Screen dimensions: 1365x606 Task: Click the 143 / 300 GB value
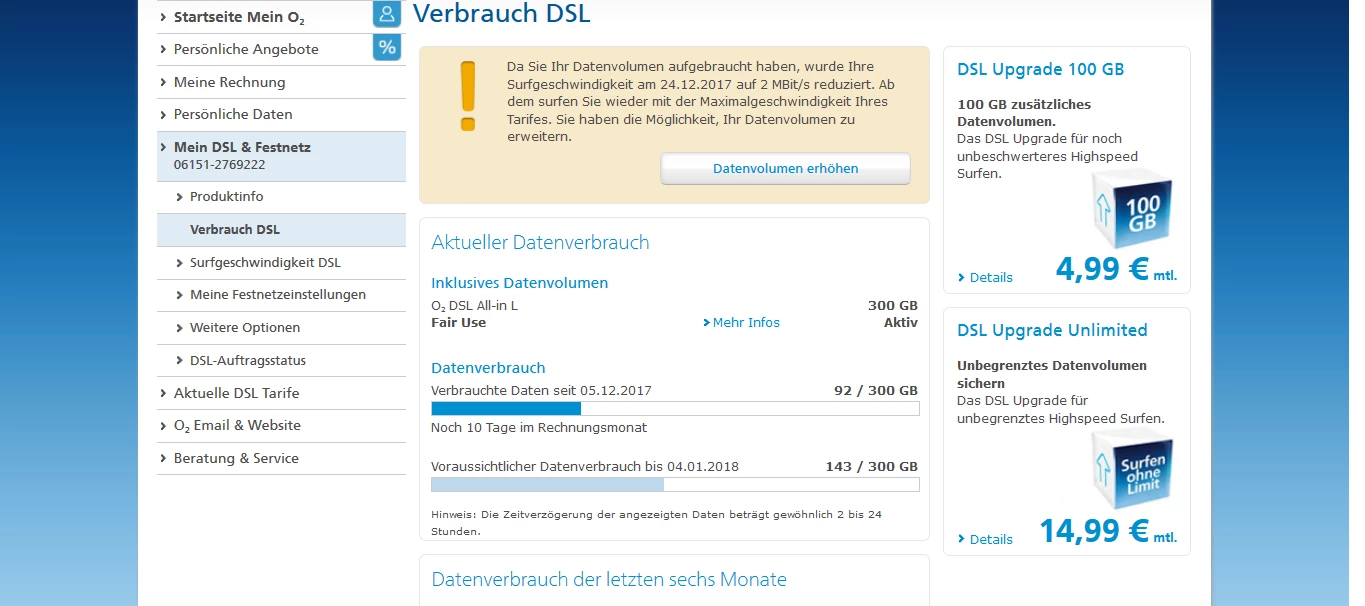click(872, 466)
